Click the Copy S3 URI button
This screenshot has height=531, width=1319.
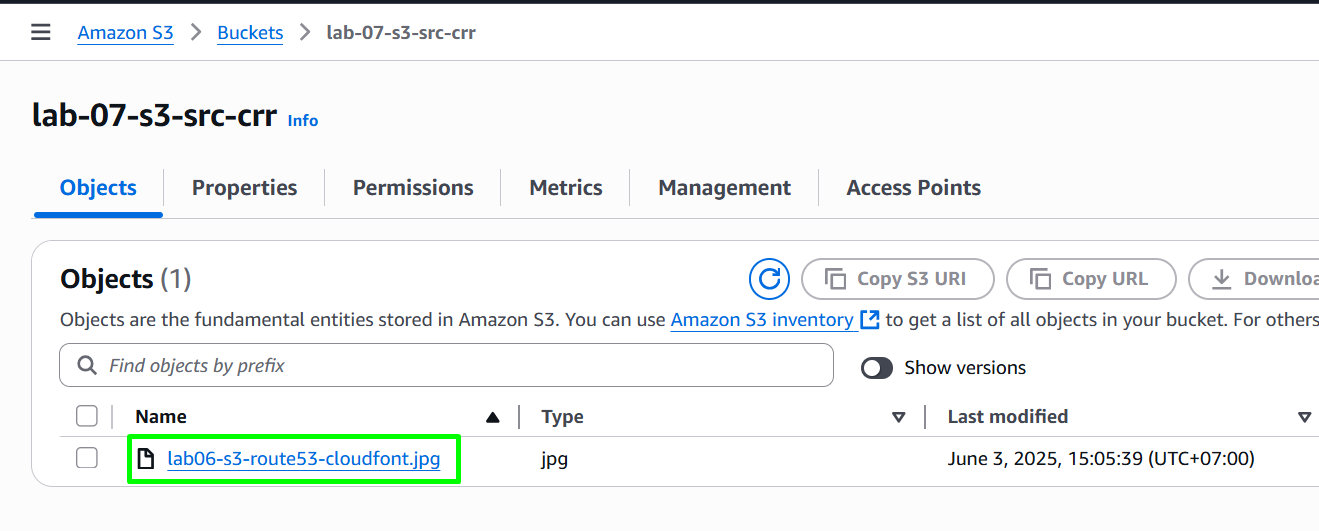898,279
